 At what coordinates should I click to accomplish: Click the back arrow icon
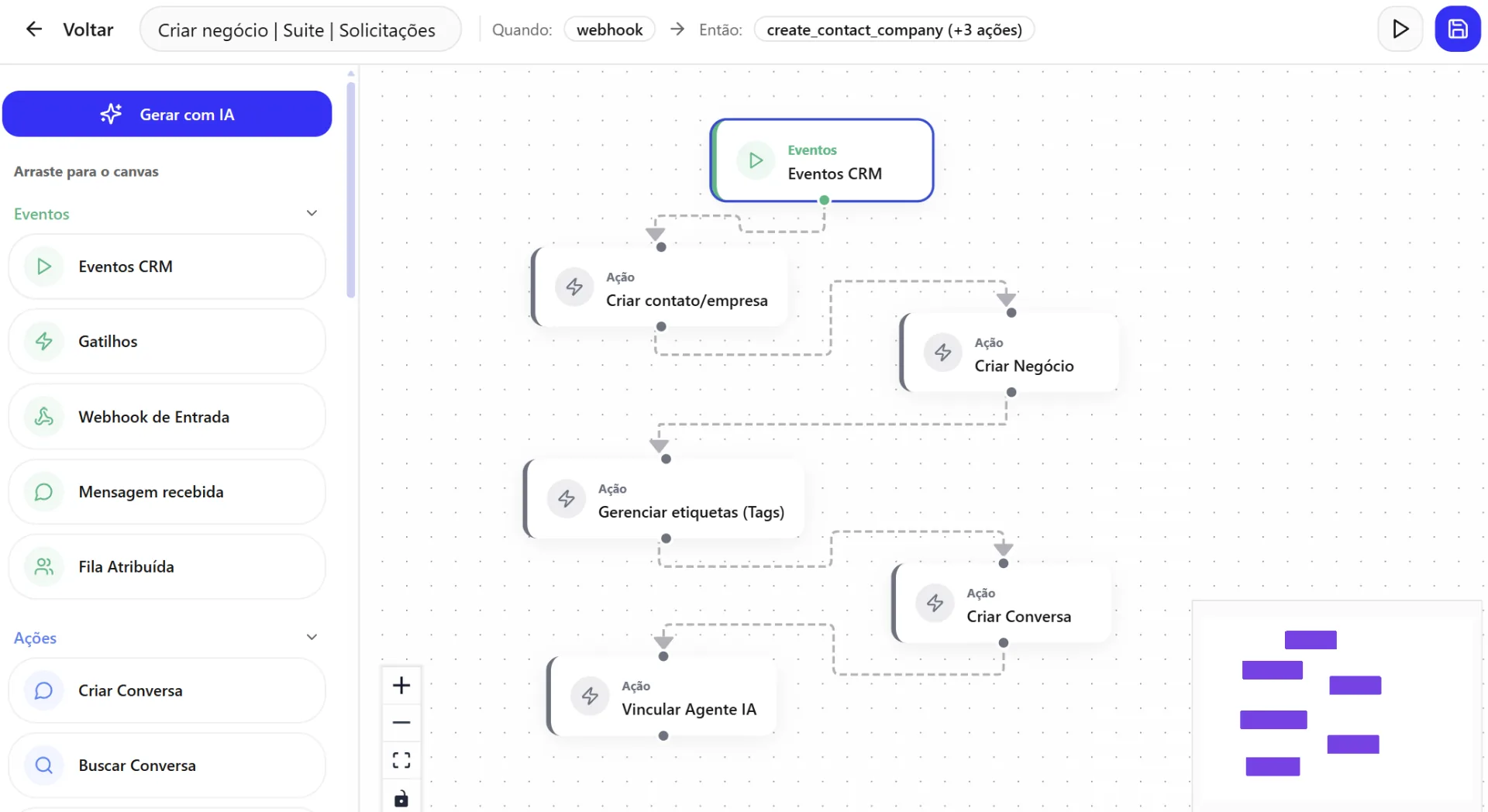pos(33,29)
